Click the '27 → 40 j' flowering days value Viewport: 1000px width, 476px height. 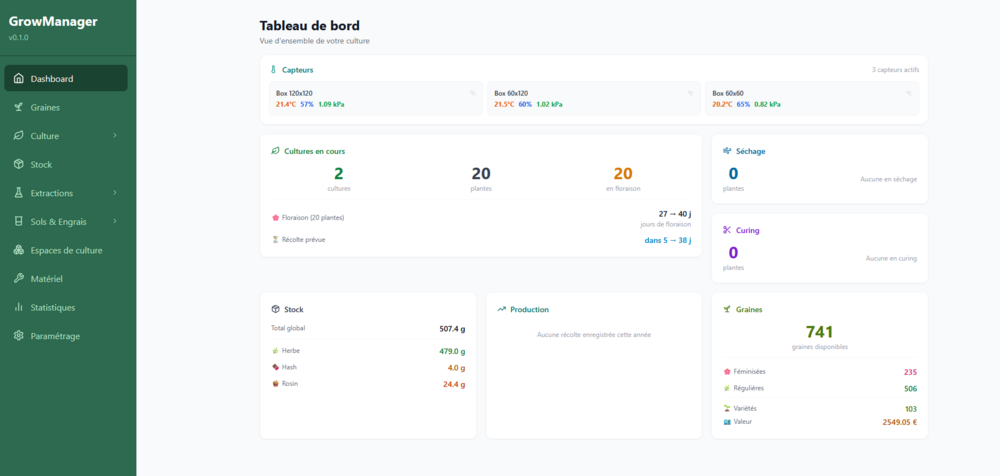(675, 214)
